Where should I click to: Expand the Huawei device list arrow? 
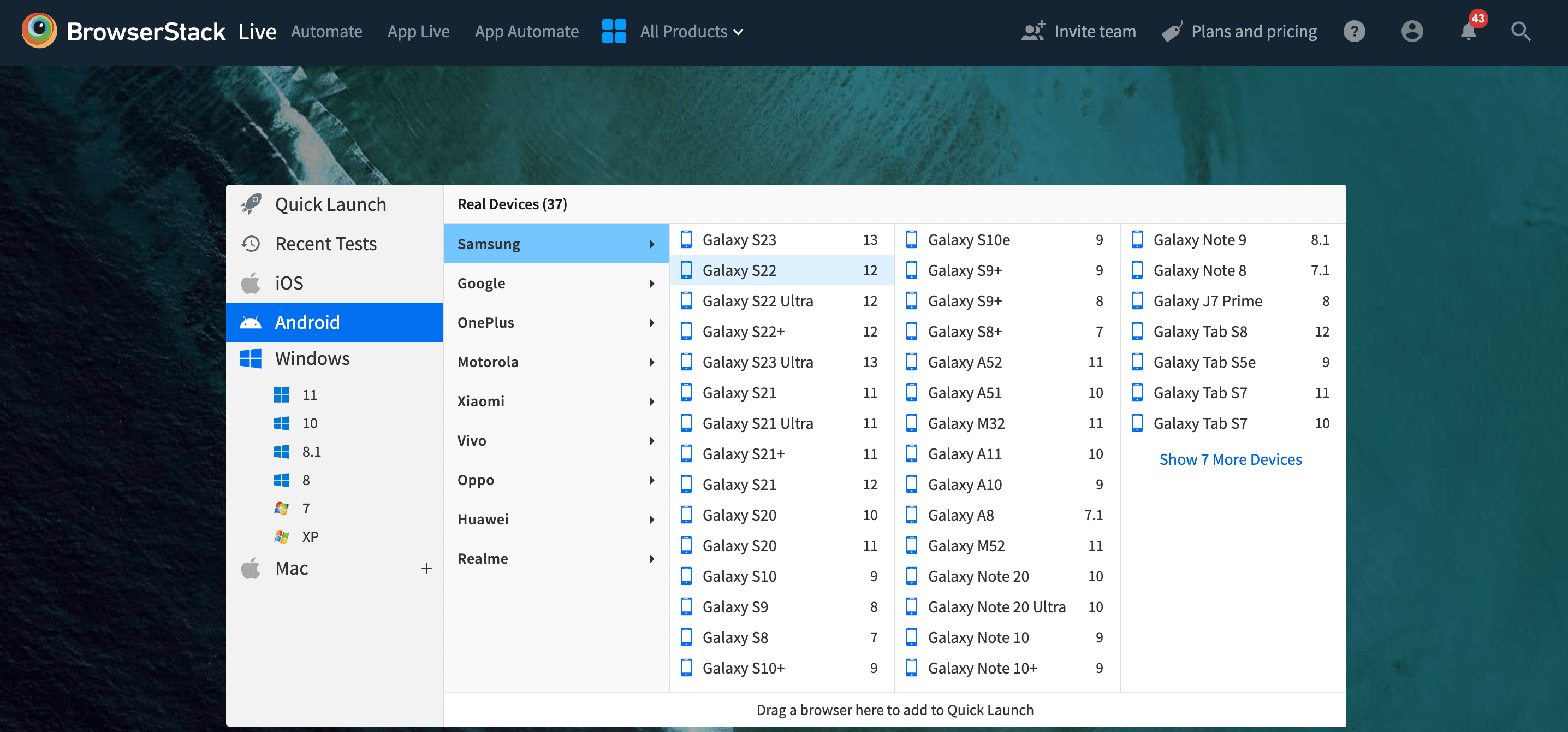point(652,520)
